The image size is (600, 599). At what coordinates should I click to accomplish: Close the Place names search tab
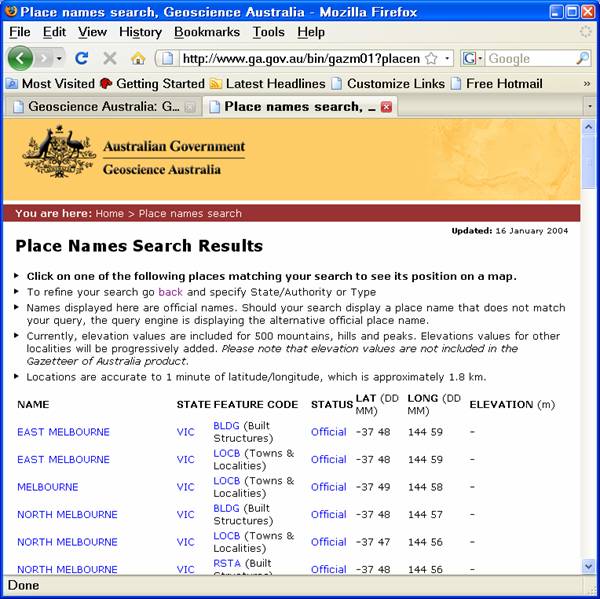(386, 106)
